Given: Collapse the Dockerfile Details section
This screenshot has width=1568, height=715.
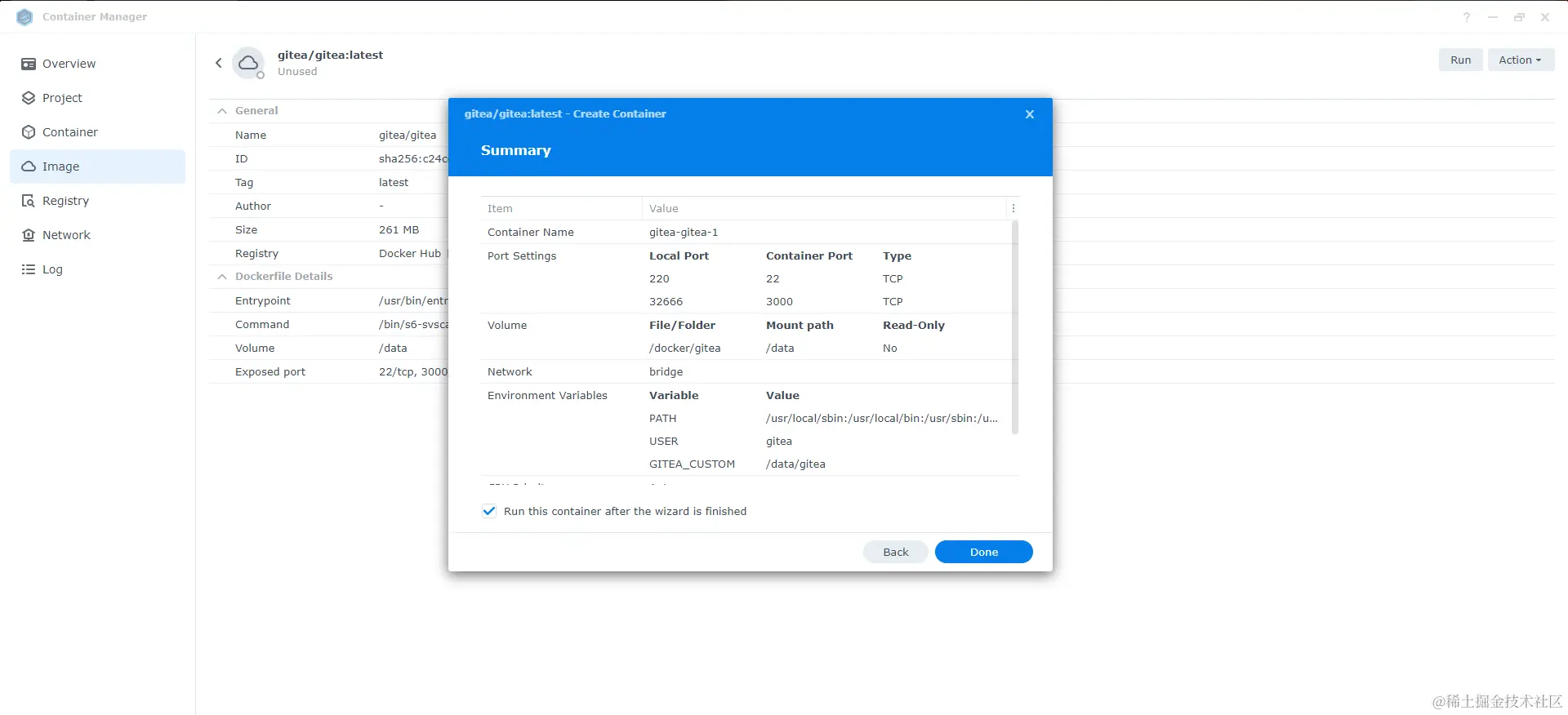Looking at the screenshot, I should (x=222, y=277).
